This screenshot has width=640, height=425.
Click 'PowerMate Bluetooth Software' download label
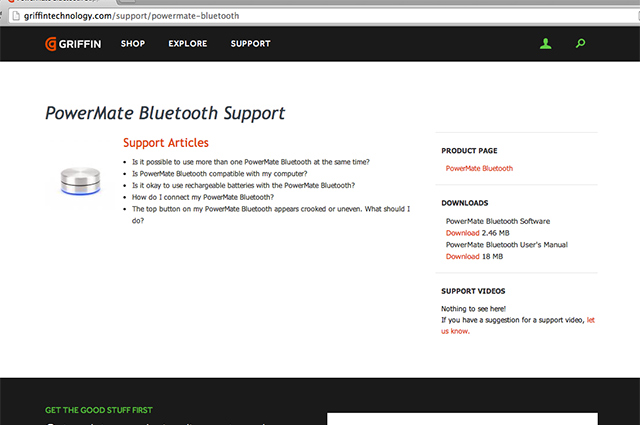tap(498, 221)
